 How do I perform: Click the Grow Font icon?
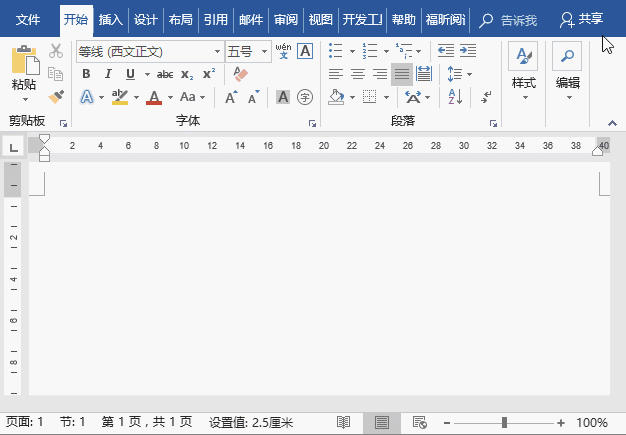[x=231, y=97]
